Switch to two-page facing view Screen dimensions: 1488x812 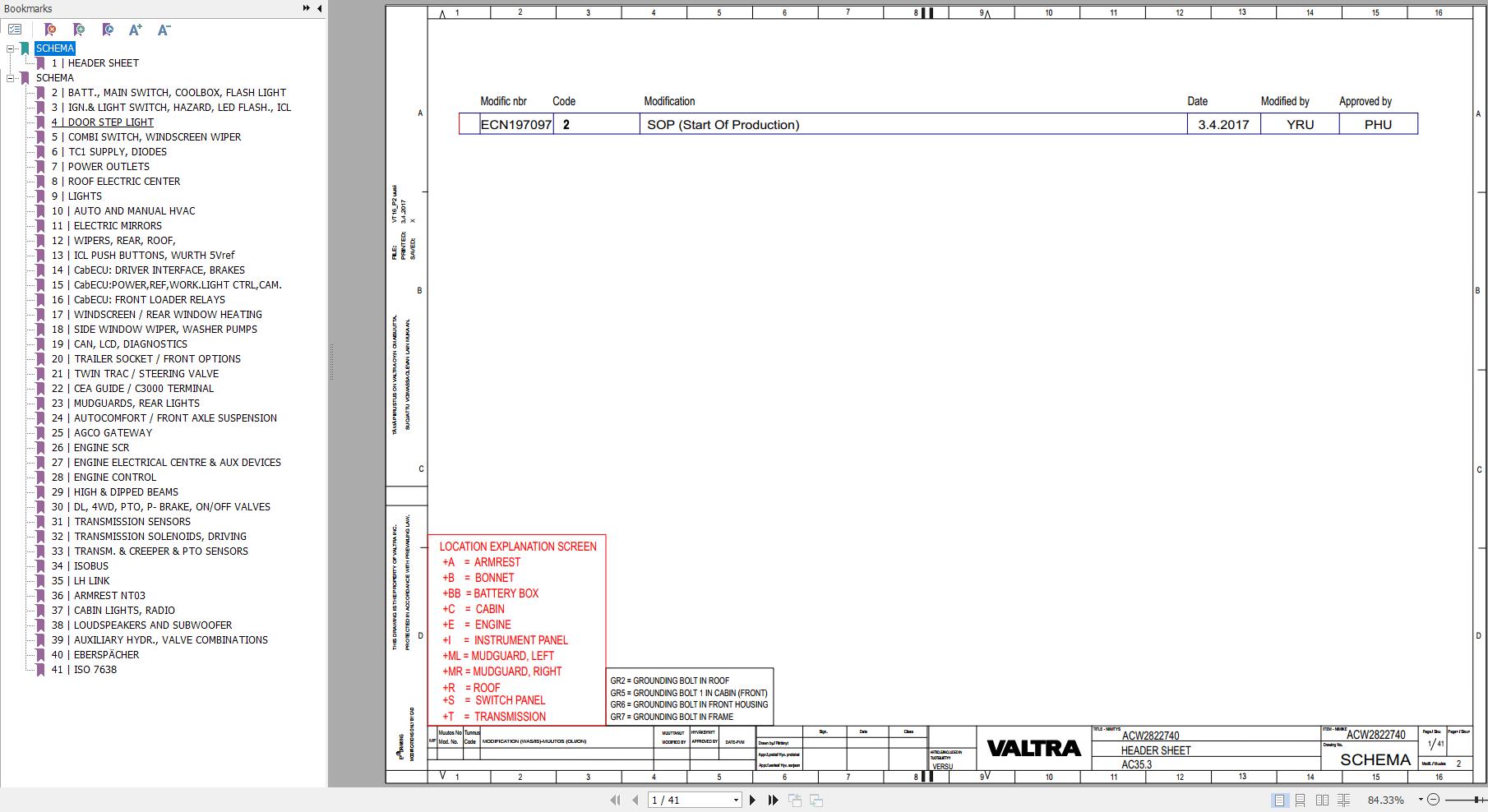[x=1322, y=800]
